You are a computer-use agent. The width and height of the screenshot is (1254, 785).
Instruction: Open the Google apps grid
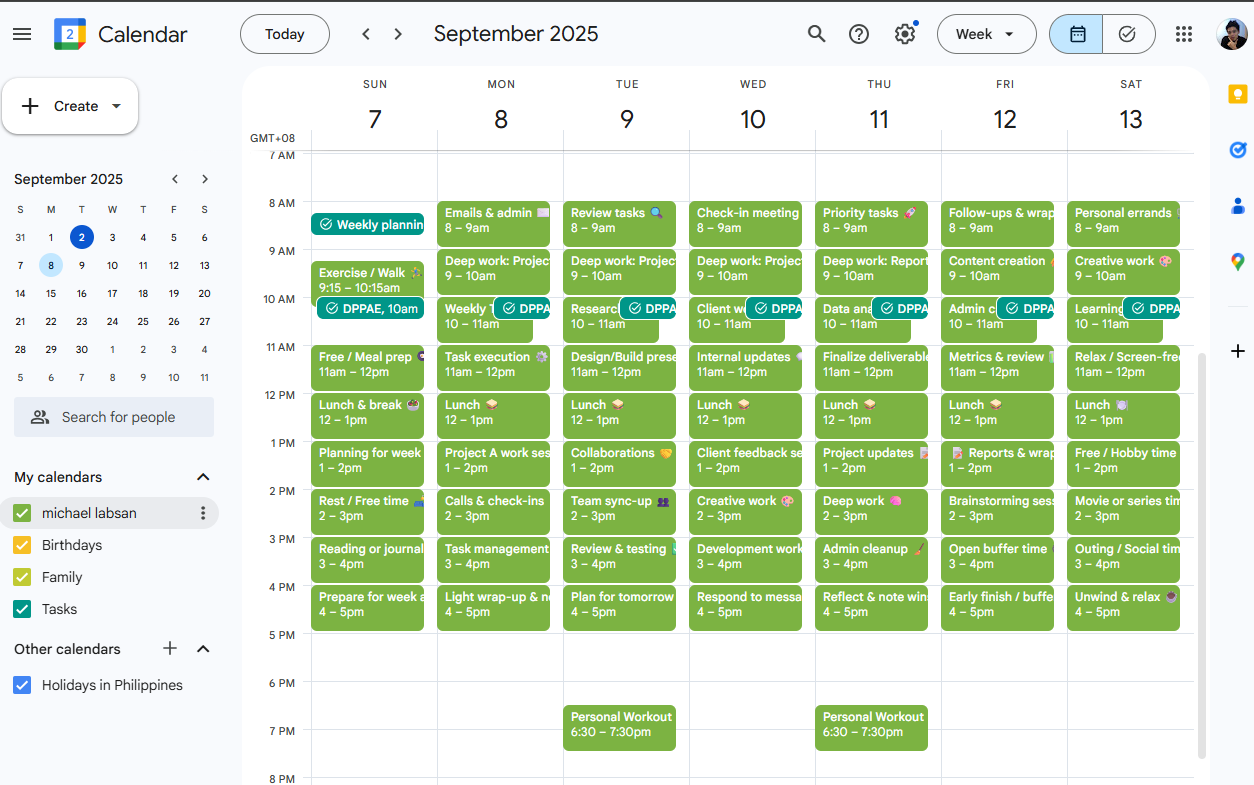1184,34
